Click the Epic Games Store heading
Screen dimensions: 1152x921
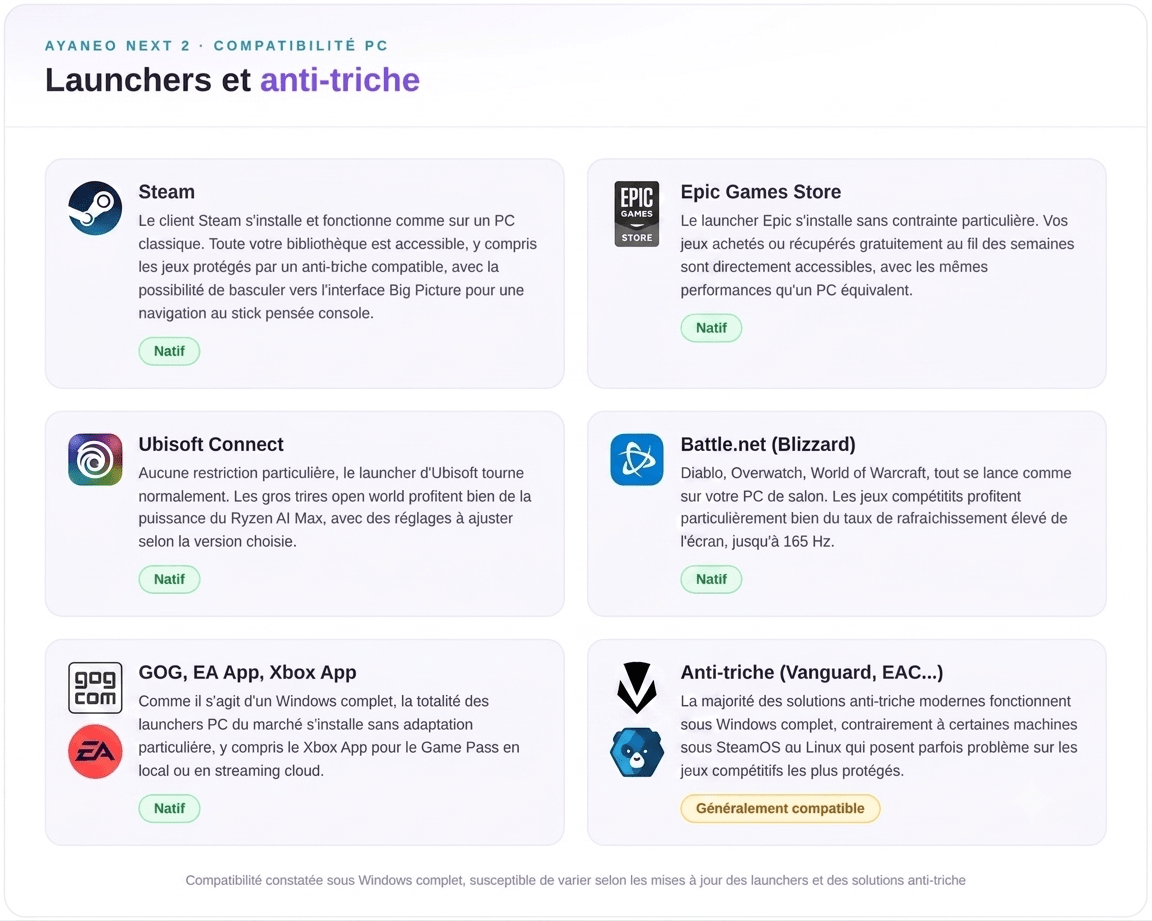coord(760,192)
